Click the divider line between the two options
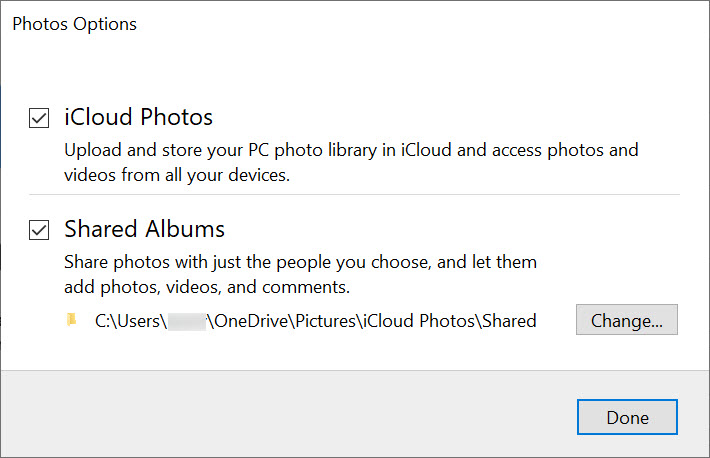 click(x=354, y=194)
